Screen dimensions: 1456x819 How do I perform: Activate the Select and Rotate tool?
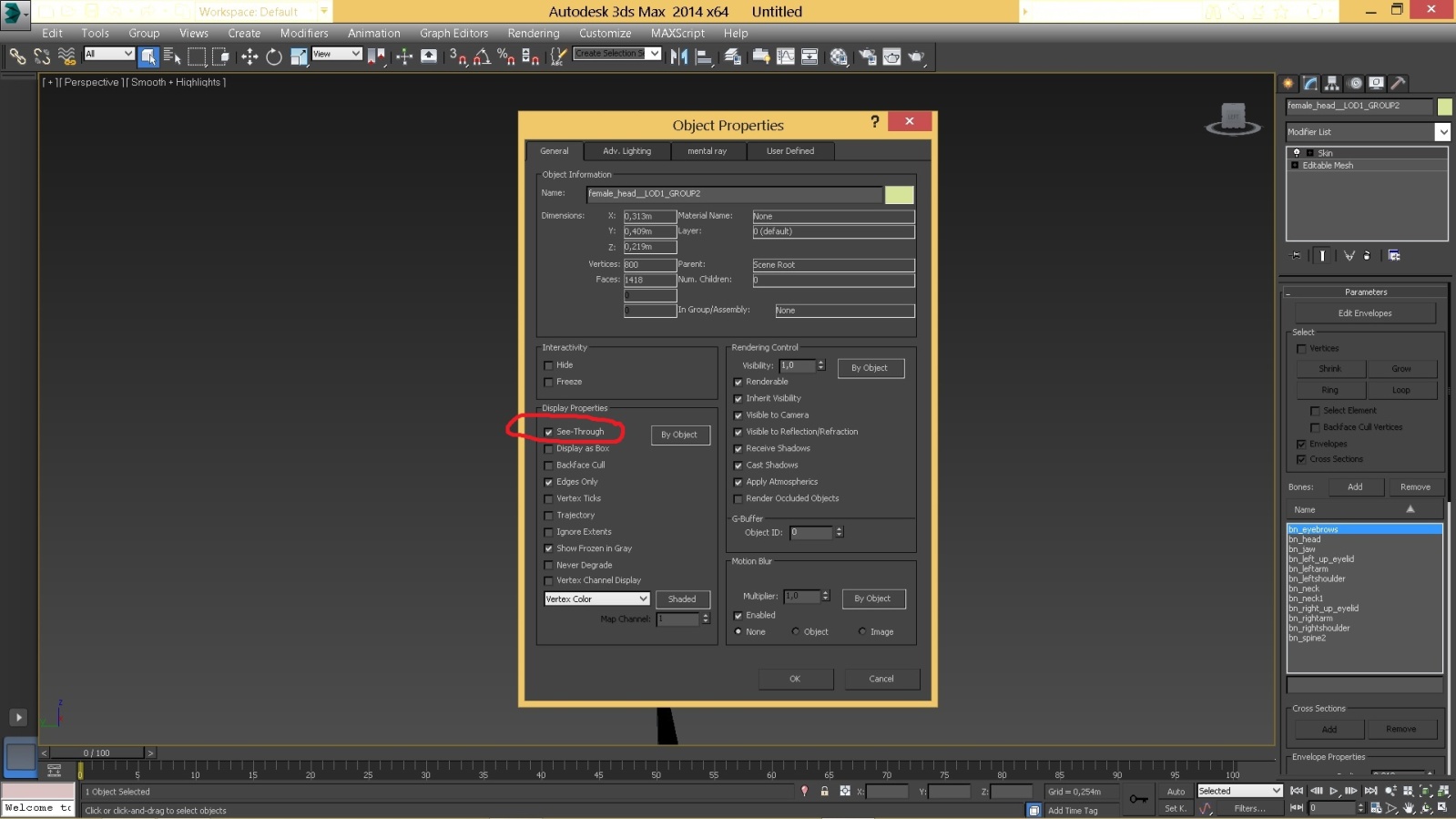[274, 56]
